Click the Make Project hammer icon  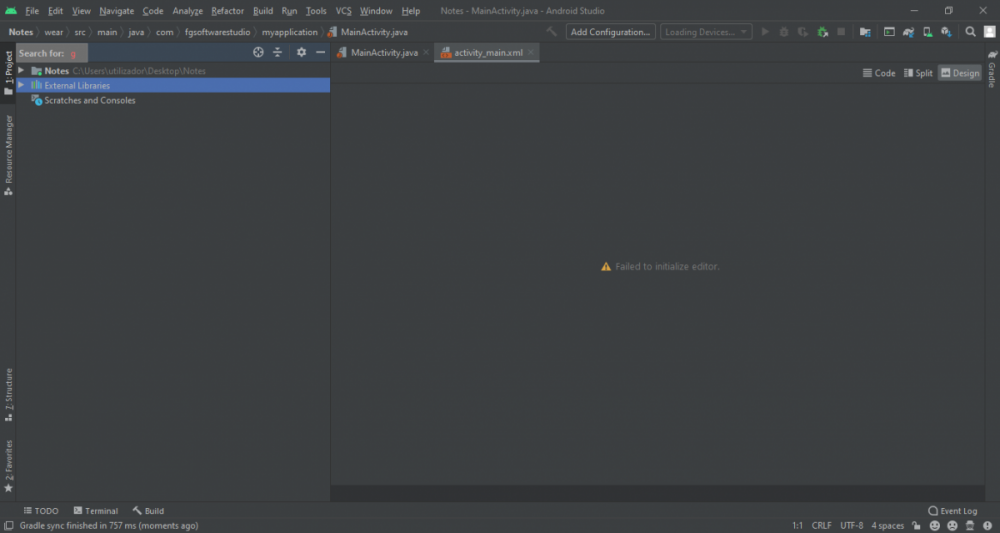point(552,32)
